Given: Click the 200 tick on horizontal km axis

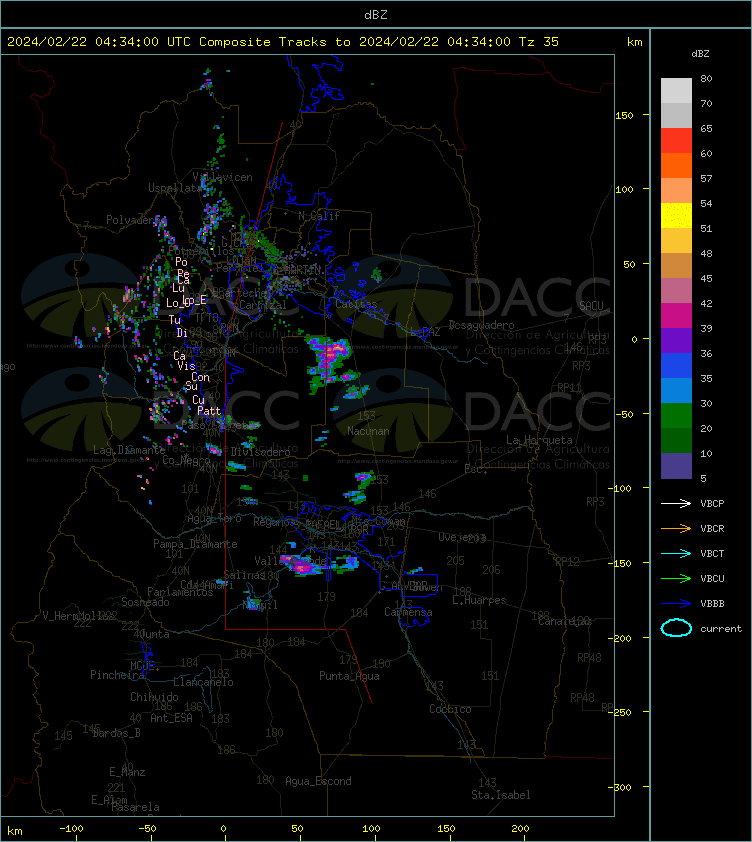Looking at the screenshot, I should pos(520,828).
